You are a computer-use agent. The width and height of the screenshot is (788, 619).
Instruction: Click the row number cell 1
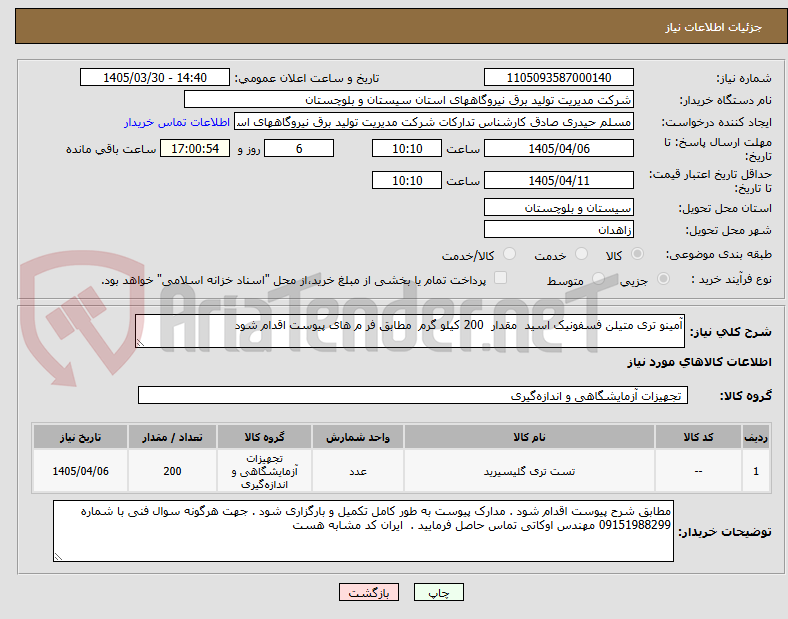756,471
